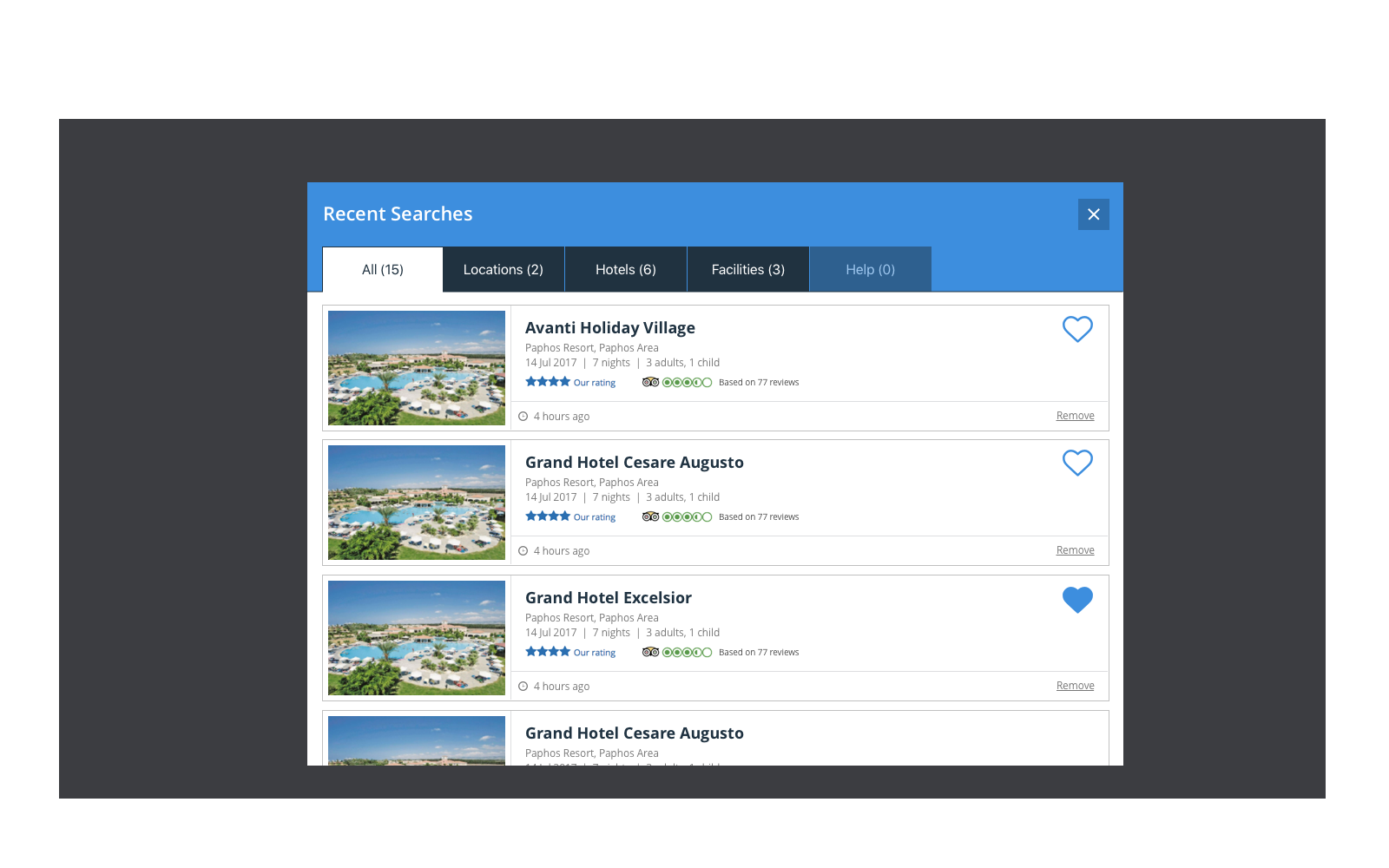Remove first Grand Hotel Cesare Augusto entry

(1075, 550)
